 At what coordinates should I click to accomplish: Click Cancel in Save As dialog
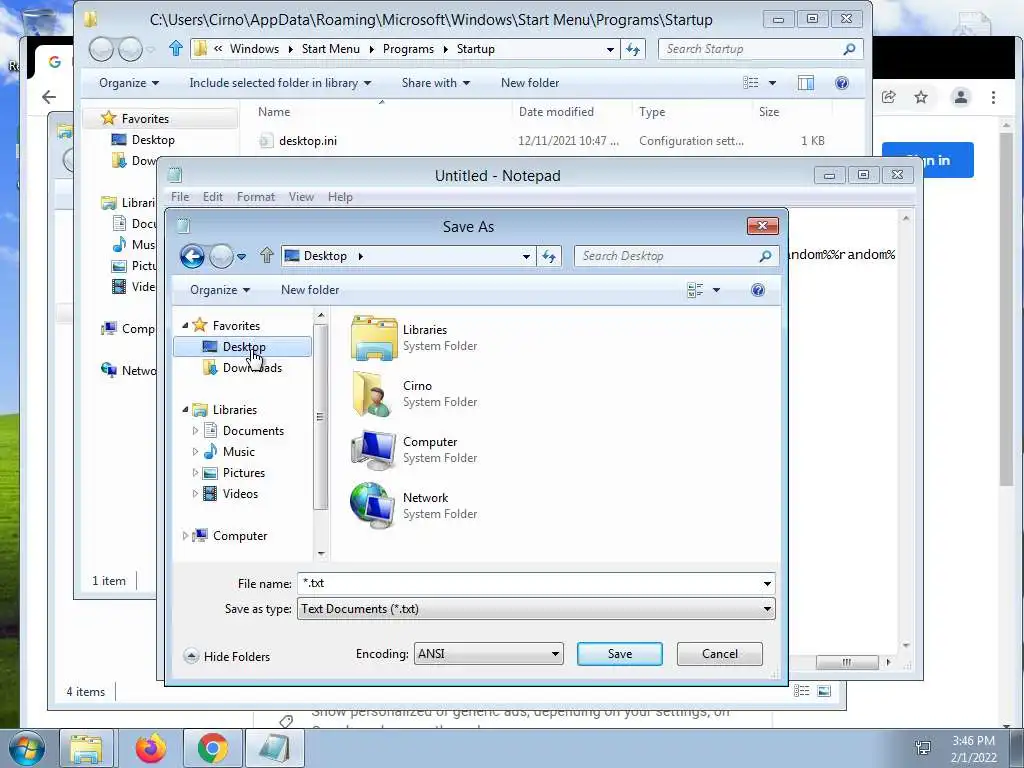pyautogui.click(x=720, y=654)
